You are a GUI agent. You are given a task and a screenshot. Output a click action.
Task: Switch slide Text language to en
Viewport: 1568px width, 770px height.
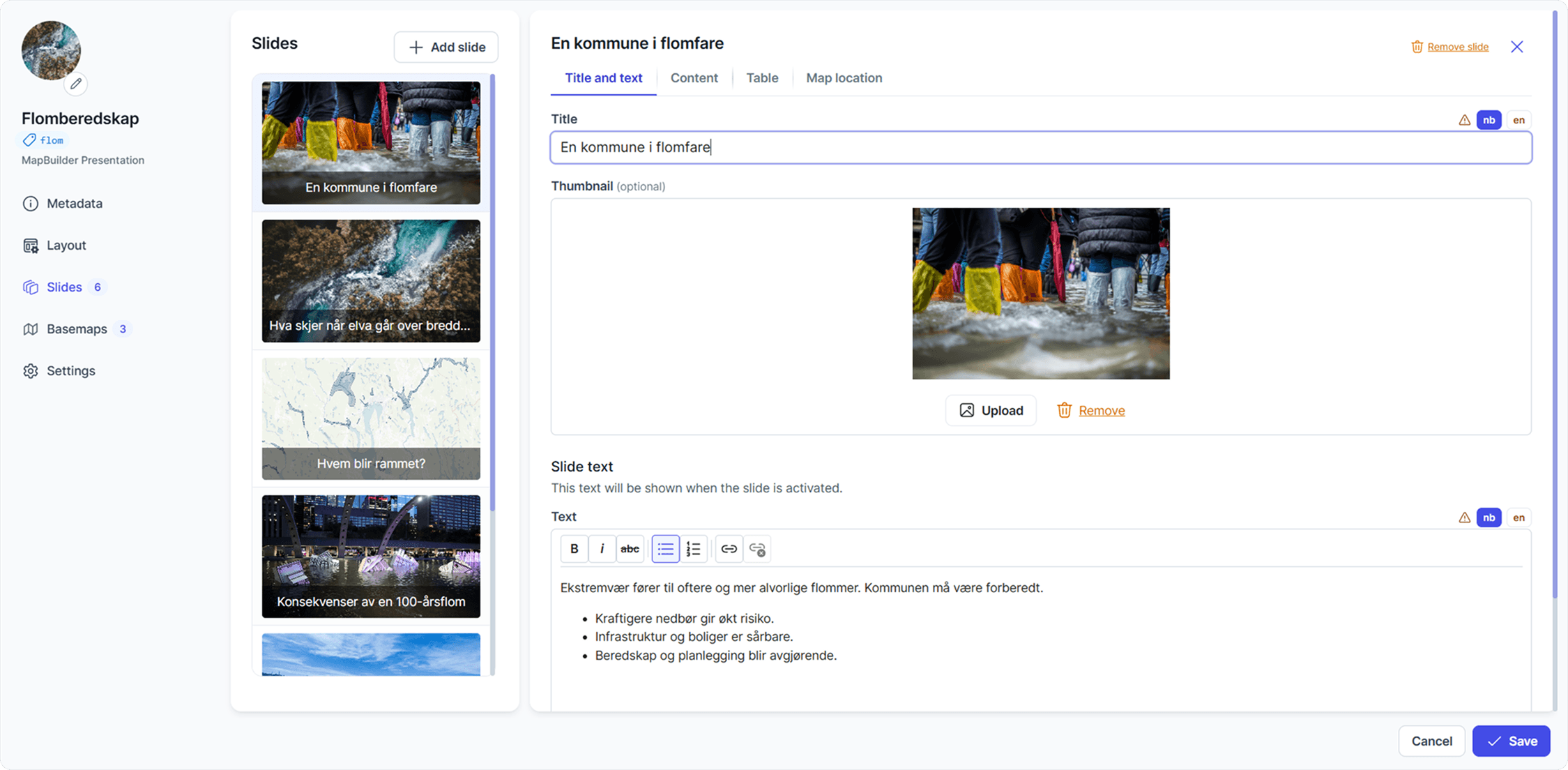coord(1518,518)
